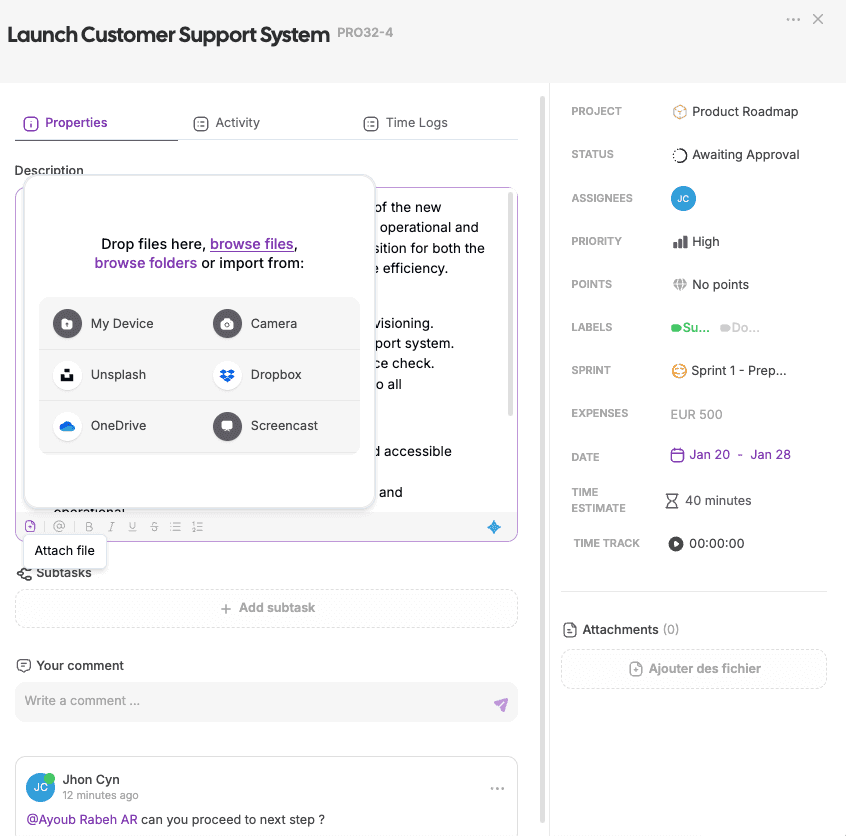Open the Jan 20 start date picker

(x=709, y=455)
